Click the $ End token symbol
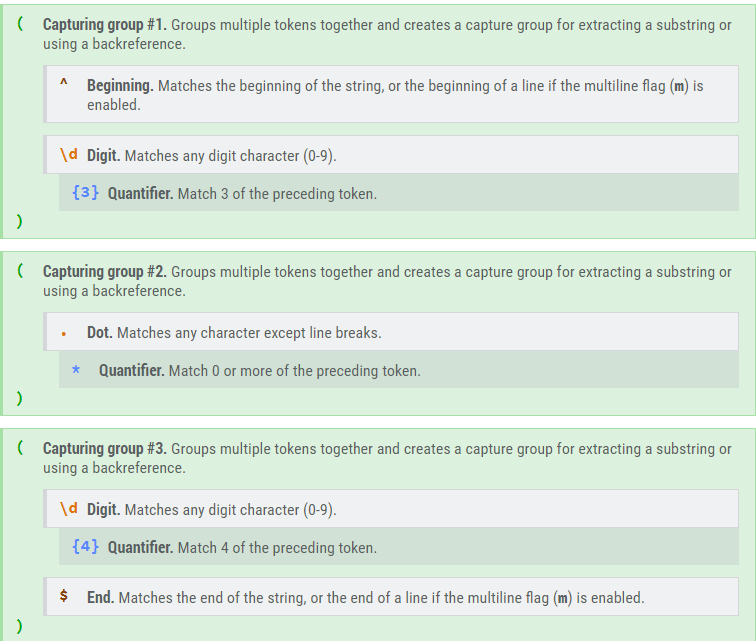Viewport: 756px width, 641px height. point(64,596)
